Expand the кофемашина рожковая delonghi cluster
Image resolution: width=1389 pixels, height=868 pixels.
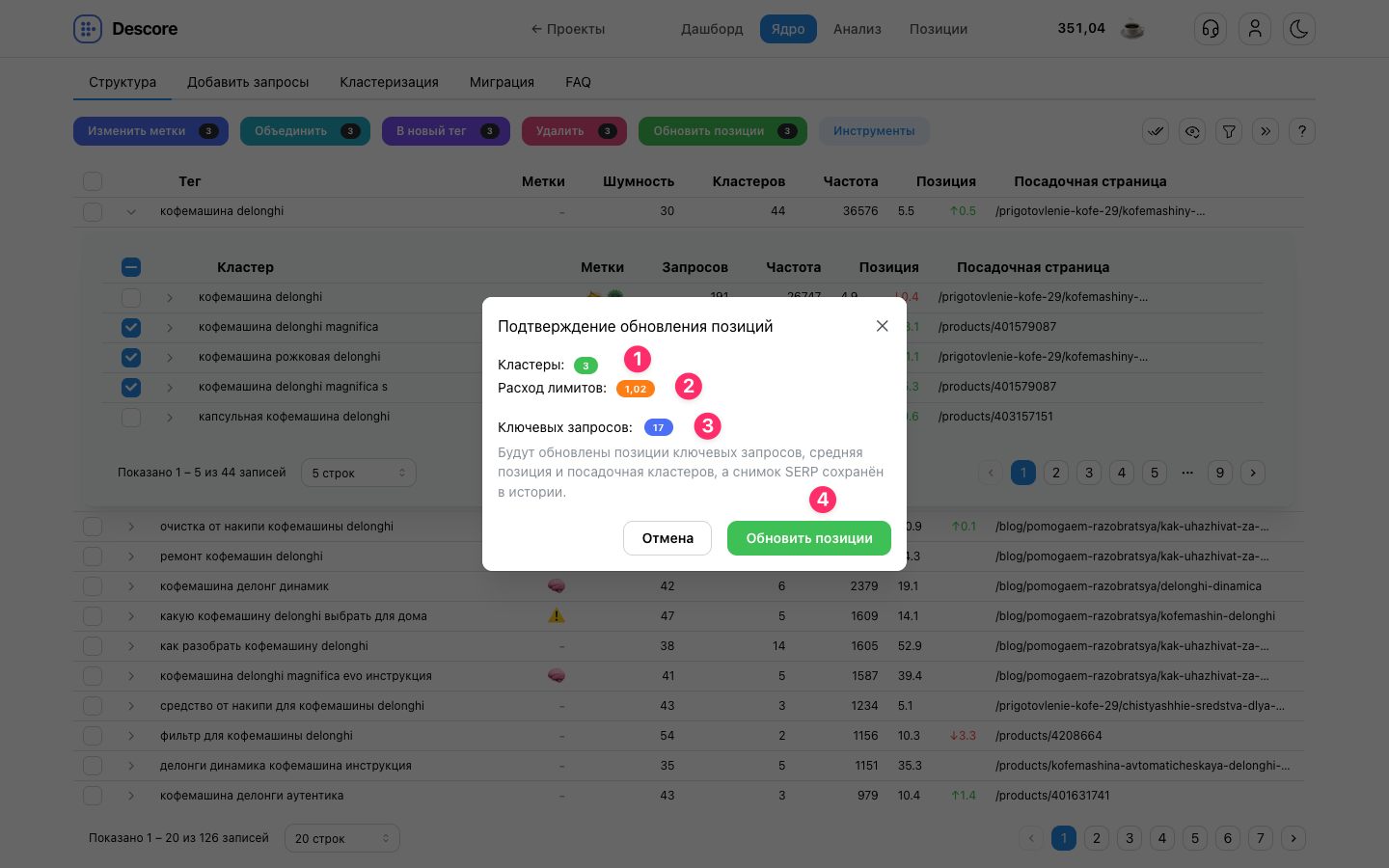[x=170, y=357]
